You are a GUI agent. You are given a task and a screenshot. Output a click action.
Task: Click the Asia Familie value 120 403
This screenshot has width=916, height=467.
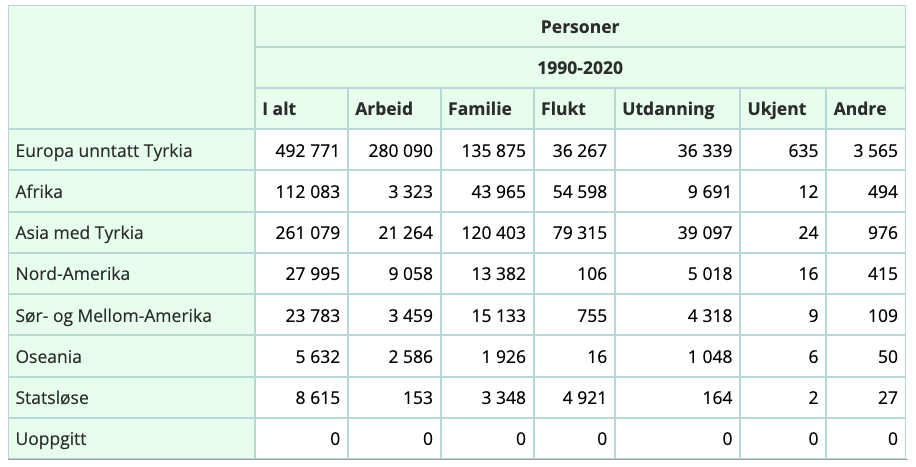[484, 233]
